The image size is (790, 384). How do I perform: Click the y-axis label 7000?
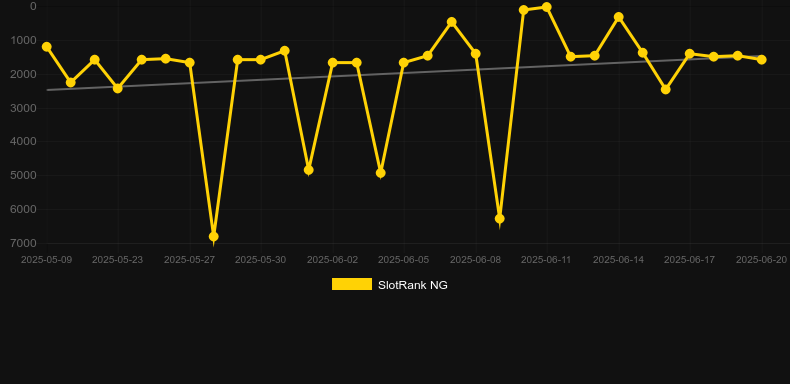coord(23,243)
